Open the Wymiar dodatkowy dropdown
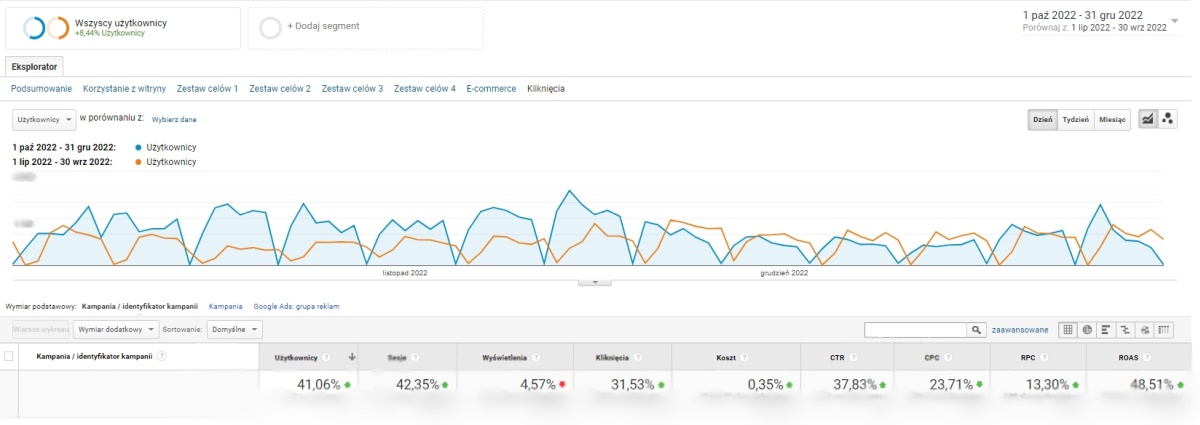This screenshot has width=1200, height=425. pyautogui.click(x=117, y=329)
